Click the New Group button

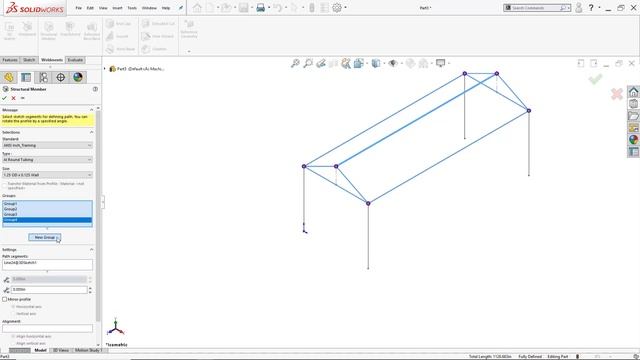[45, 237]
